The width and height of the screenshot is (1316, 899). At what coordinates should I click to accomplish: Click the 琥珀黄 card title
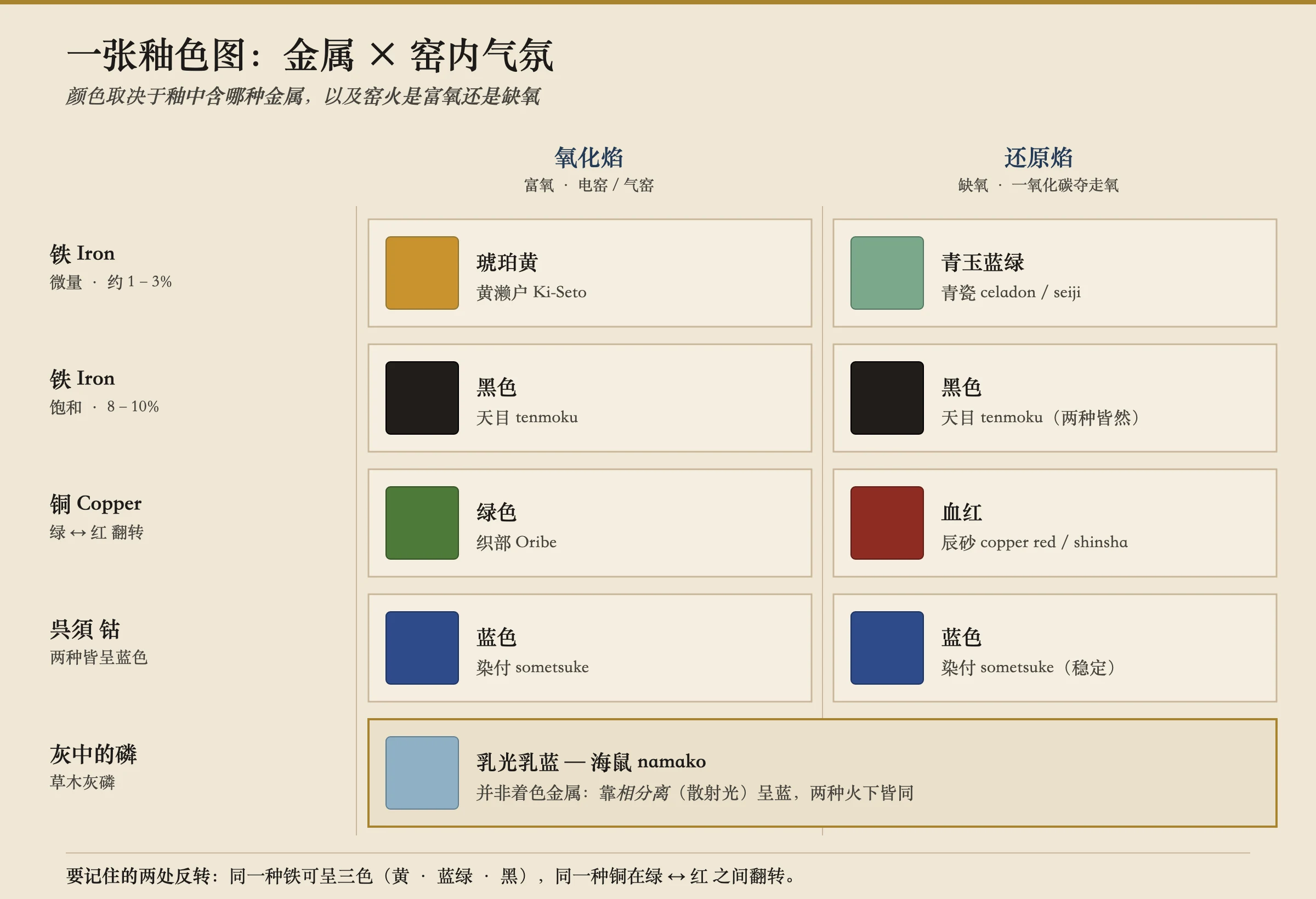coord(507,263)
